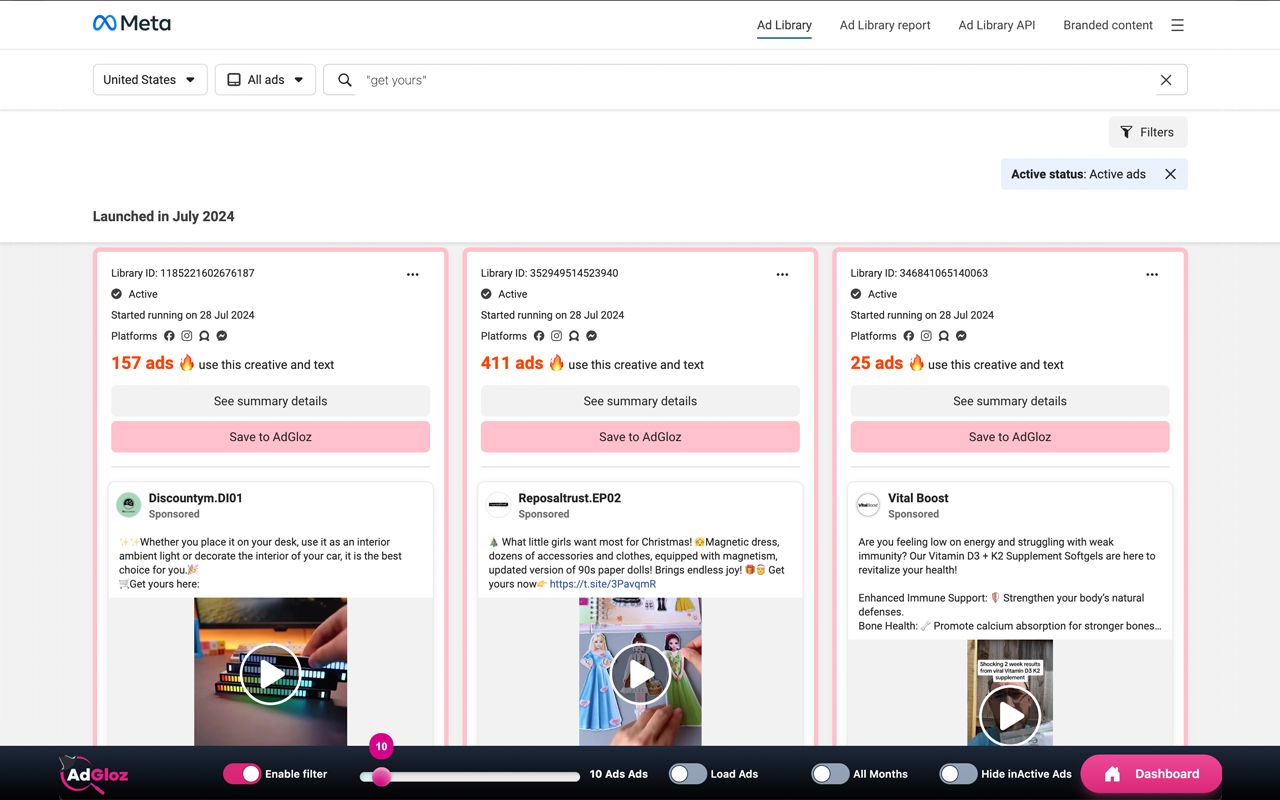This screenshot has width=1280, height=800.
Task: Click the Meta logo
Action: pos(131,22)
